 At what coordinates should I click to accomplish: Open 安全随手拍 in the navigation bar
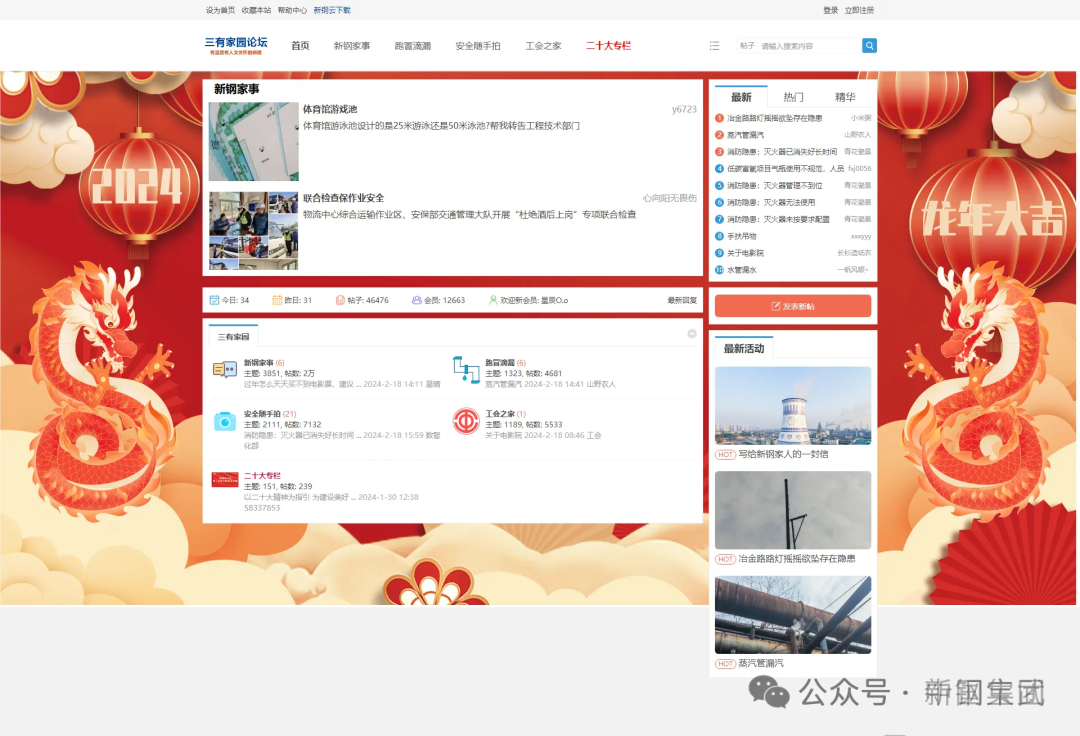coord(477,46)
